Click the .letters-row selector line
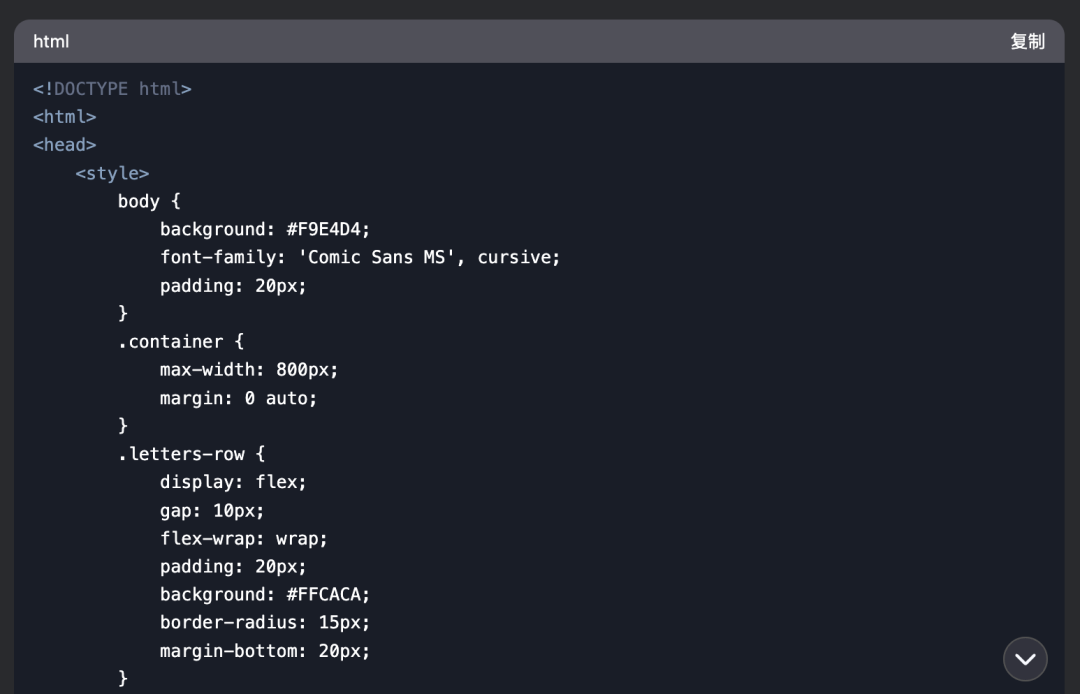1080x694 pixels. (x=191, y=454)
